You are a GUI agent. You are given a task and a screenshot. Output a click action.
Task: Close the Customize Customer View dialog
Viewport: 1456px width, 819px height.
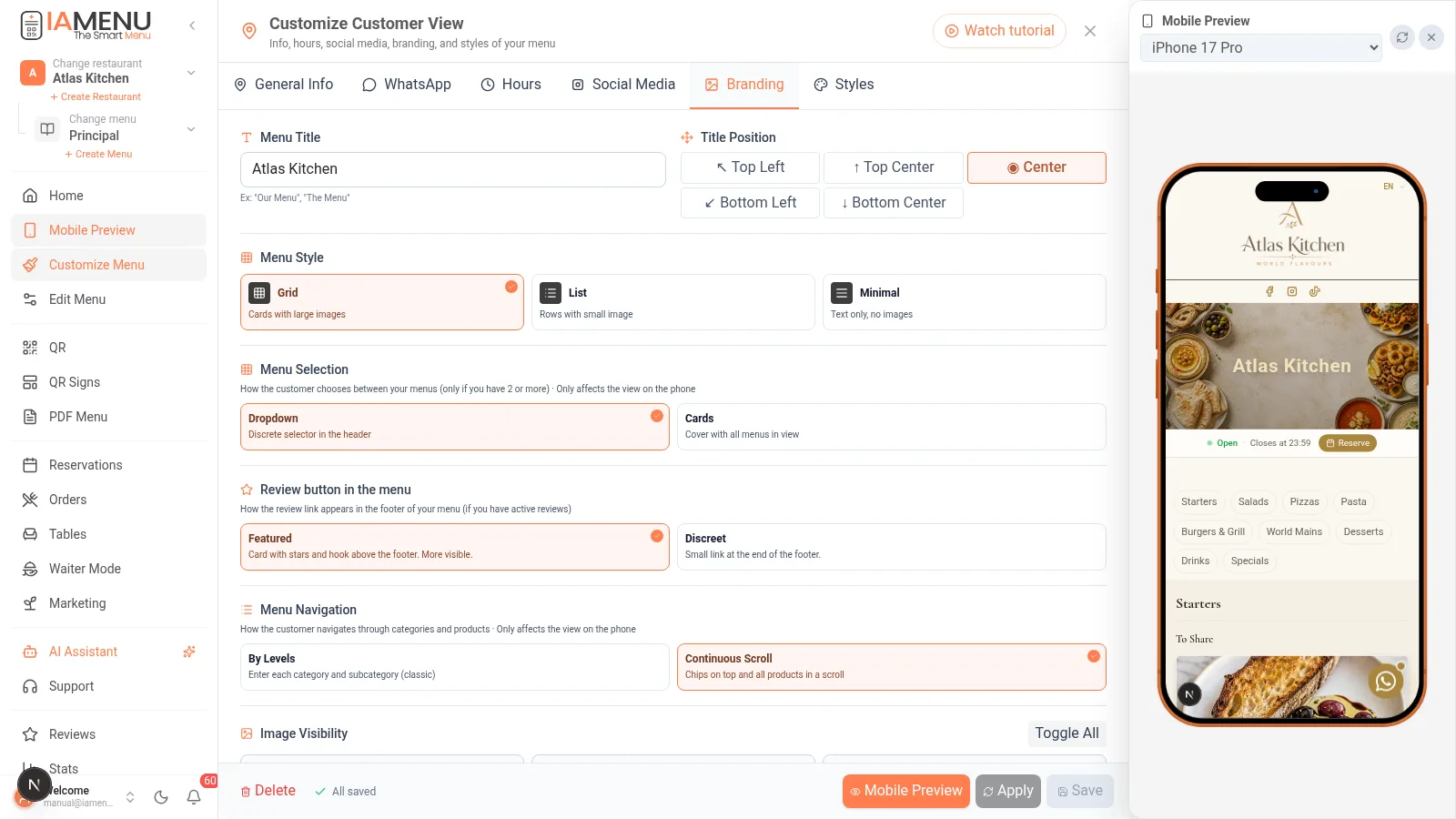(x=1090, y=31)
